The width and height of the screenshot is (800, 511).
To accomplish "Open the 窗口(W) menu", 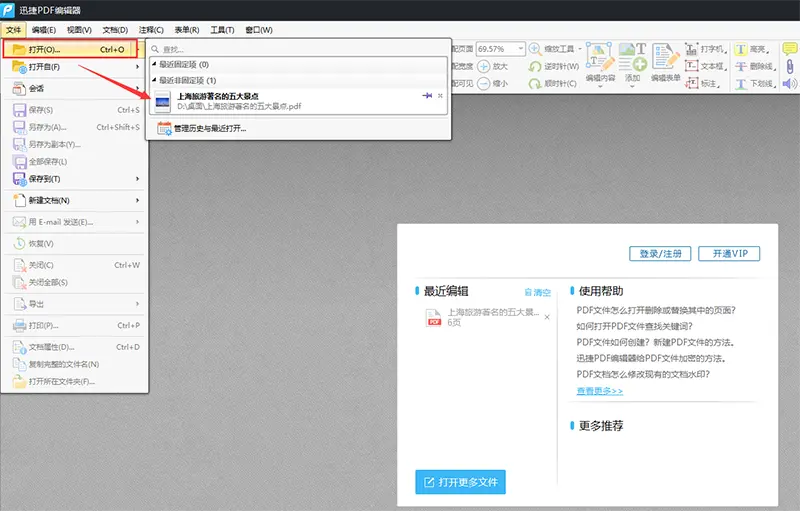I will pos(259,30).
